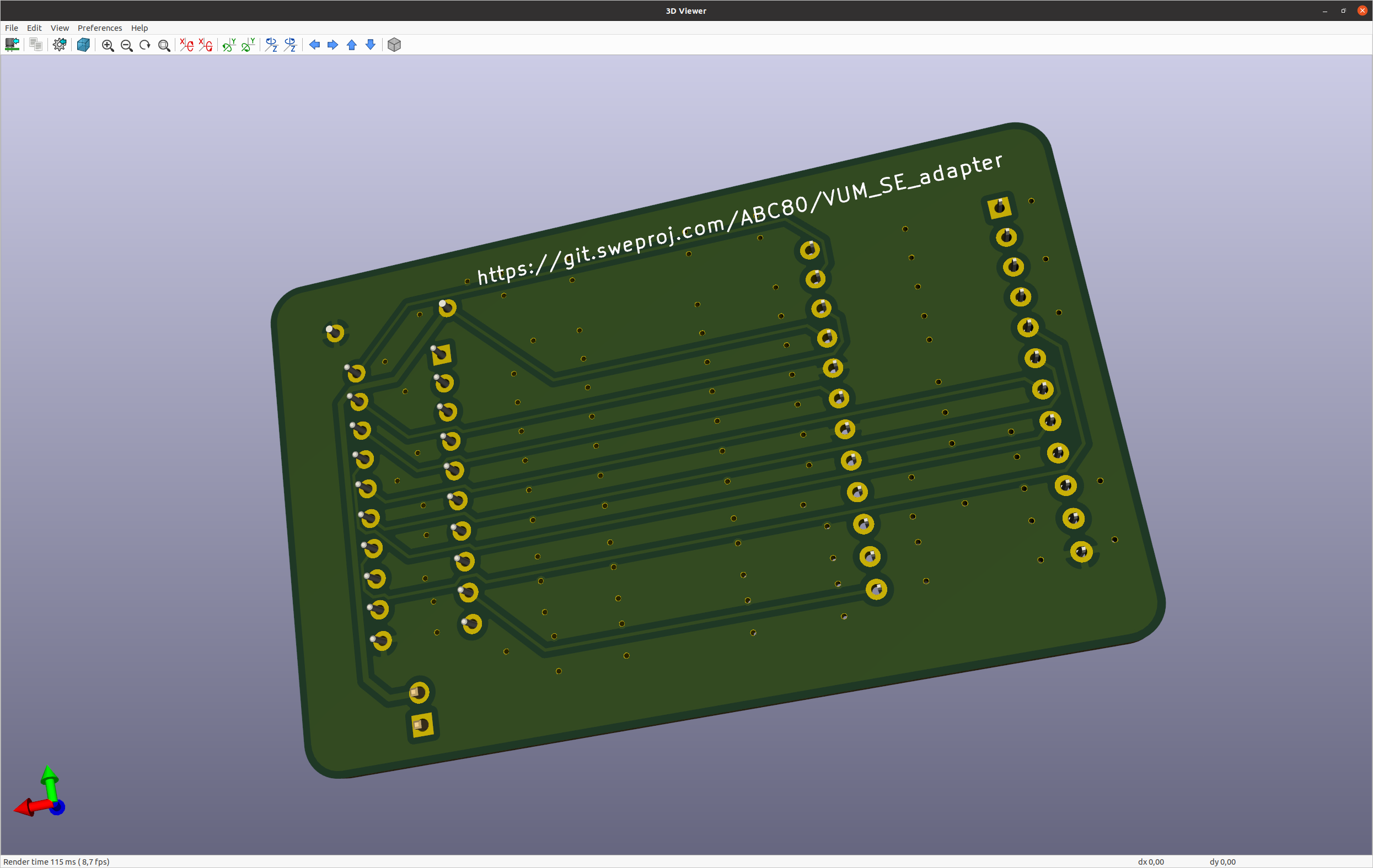The width and height of the screenshot is (1373, 868).
Task: Click the dy 0,00 status readout
Action: click(x=1222, y=862)
